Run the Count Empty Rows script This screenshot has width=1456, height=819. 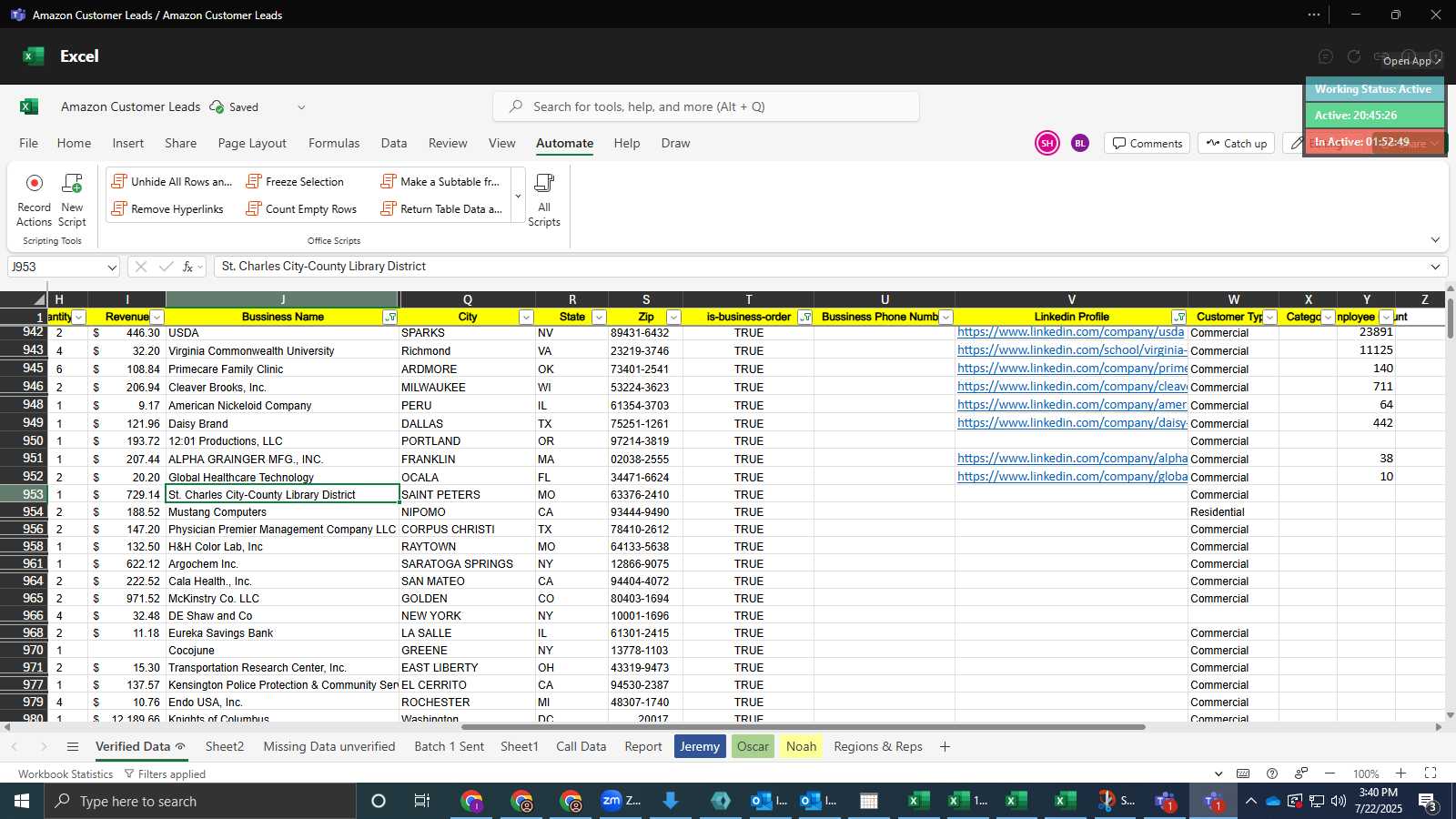coord(301,209)
